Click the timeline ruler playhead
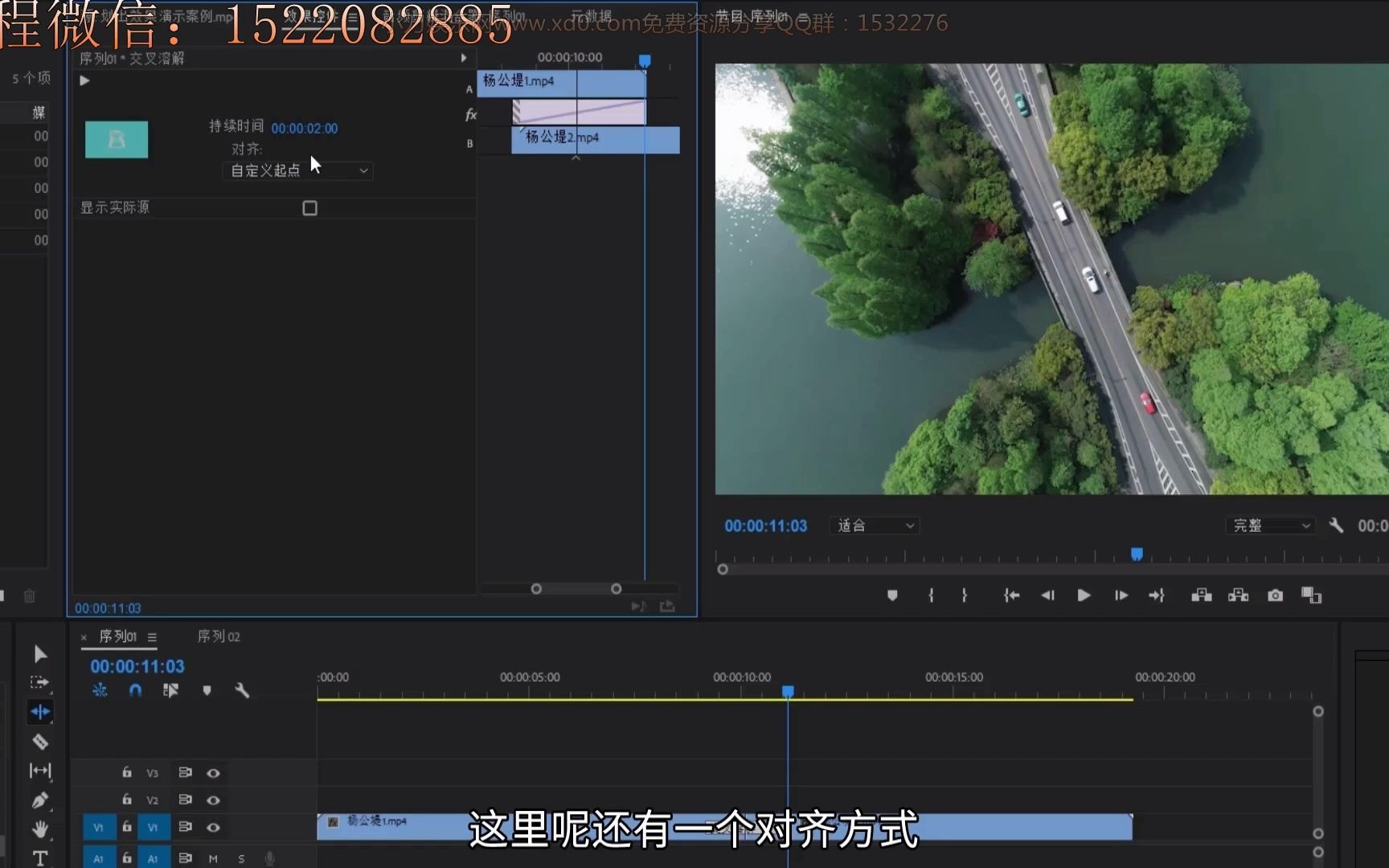The width and height of the screenshot is (1389, 868). pyautogui.click(x=788, y=691)
